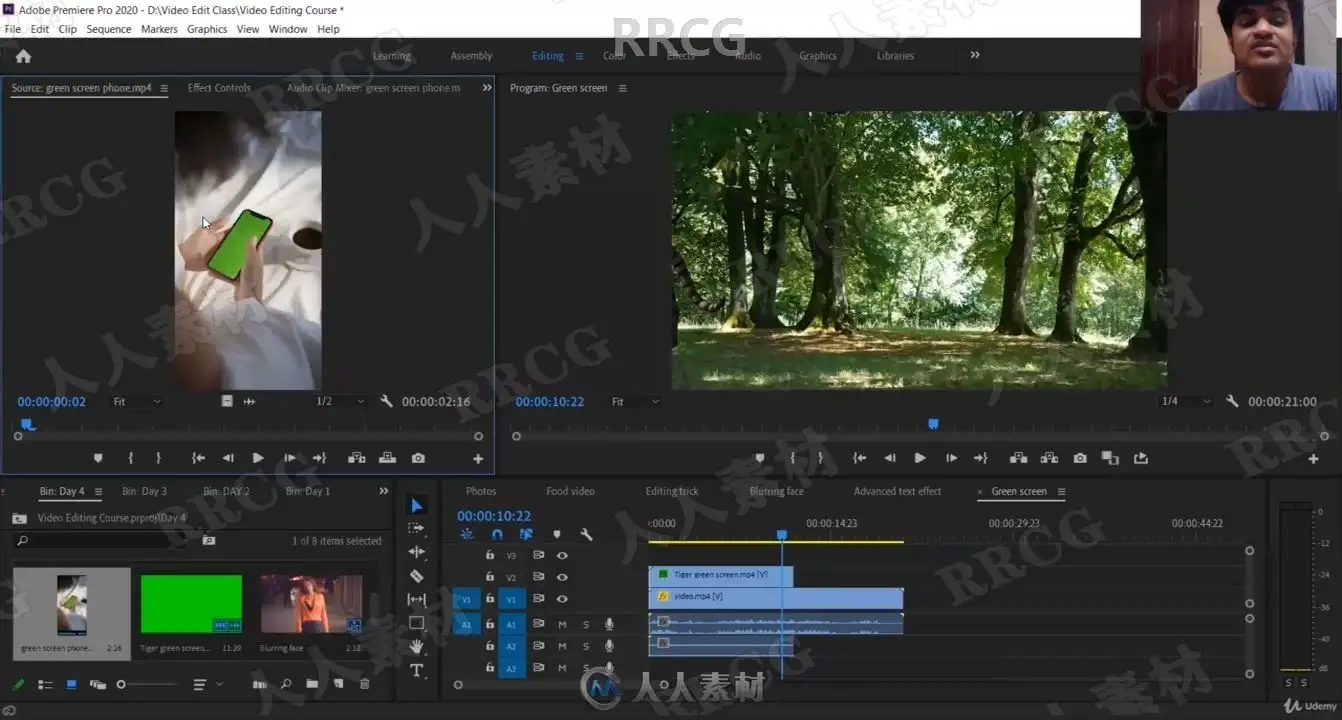Expand workspace overflow chevron after Libraries
The height and width of the screenshot is (720, 1342).
click(975, 55)
